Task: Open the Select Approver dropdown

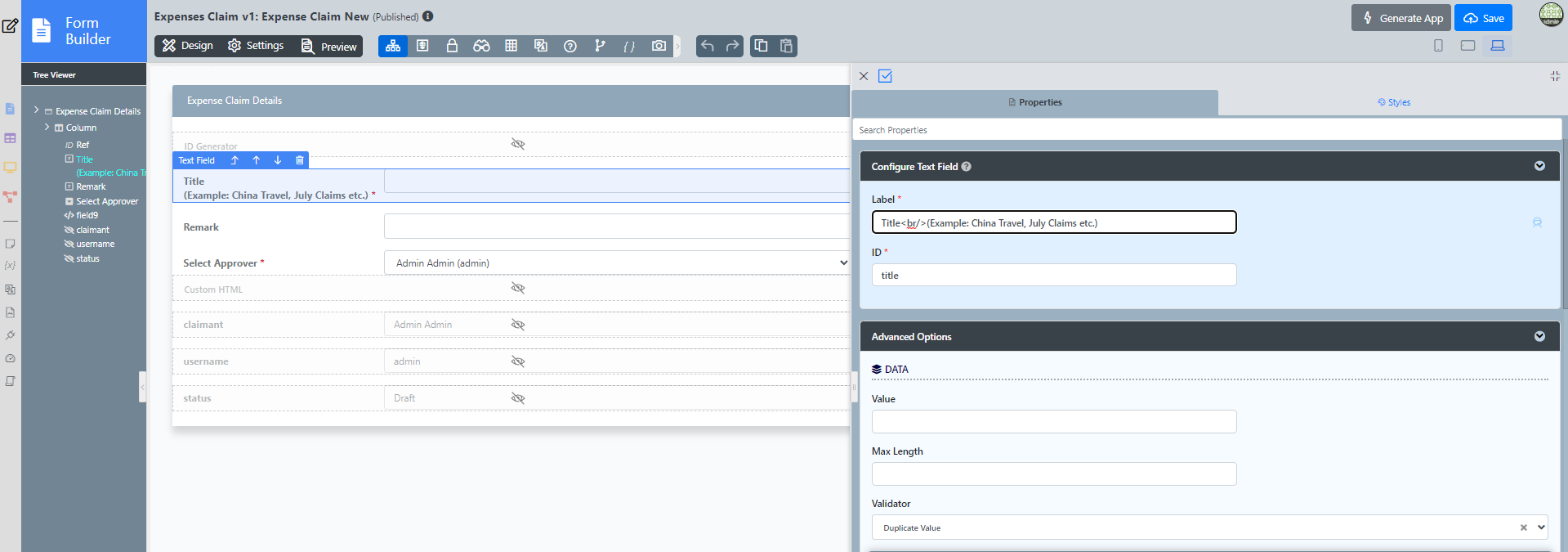Action: 617,263
